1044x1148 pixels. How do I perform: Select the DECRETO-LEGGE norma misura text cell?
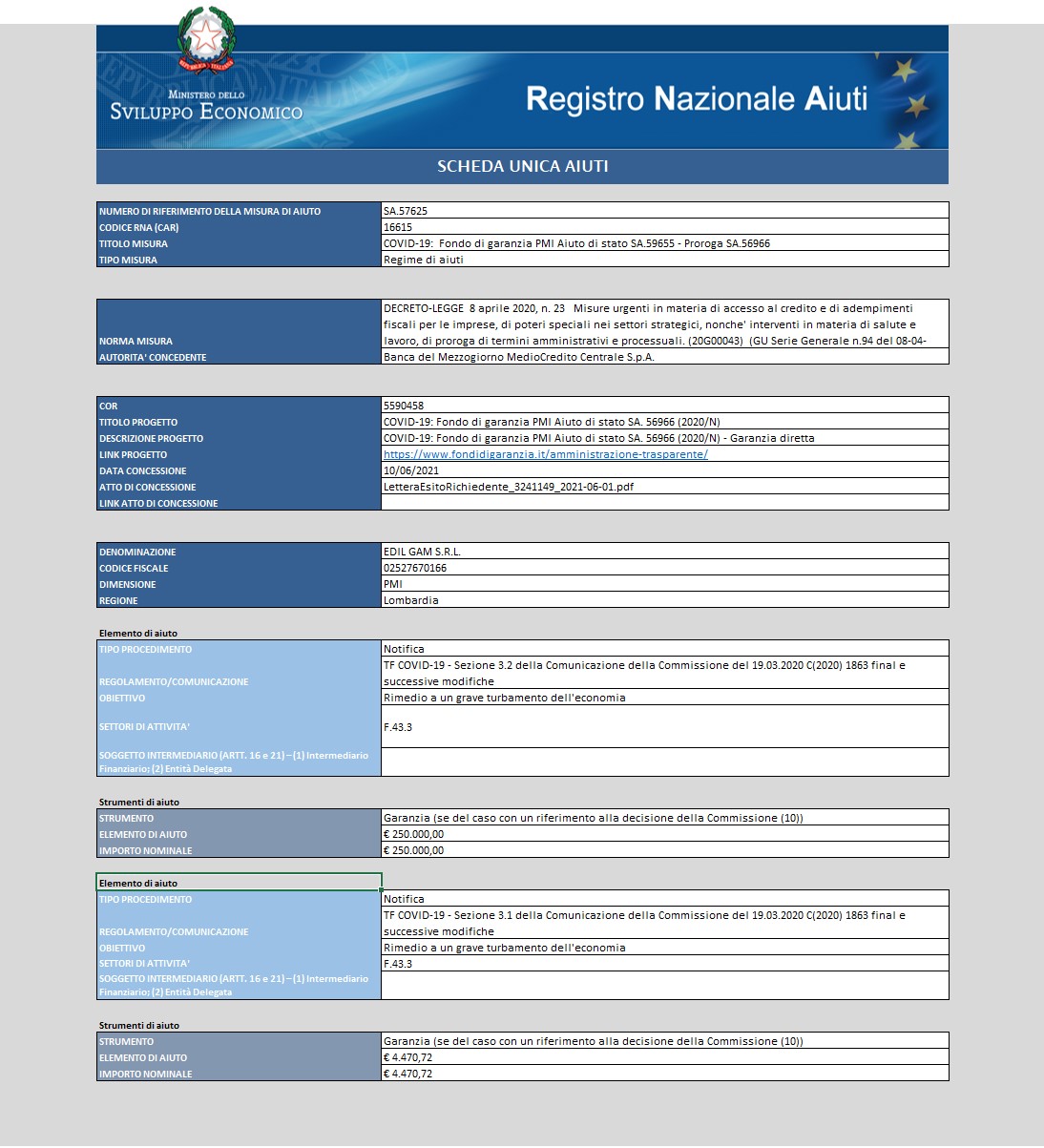665,324
